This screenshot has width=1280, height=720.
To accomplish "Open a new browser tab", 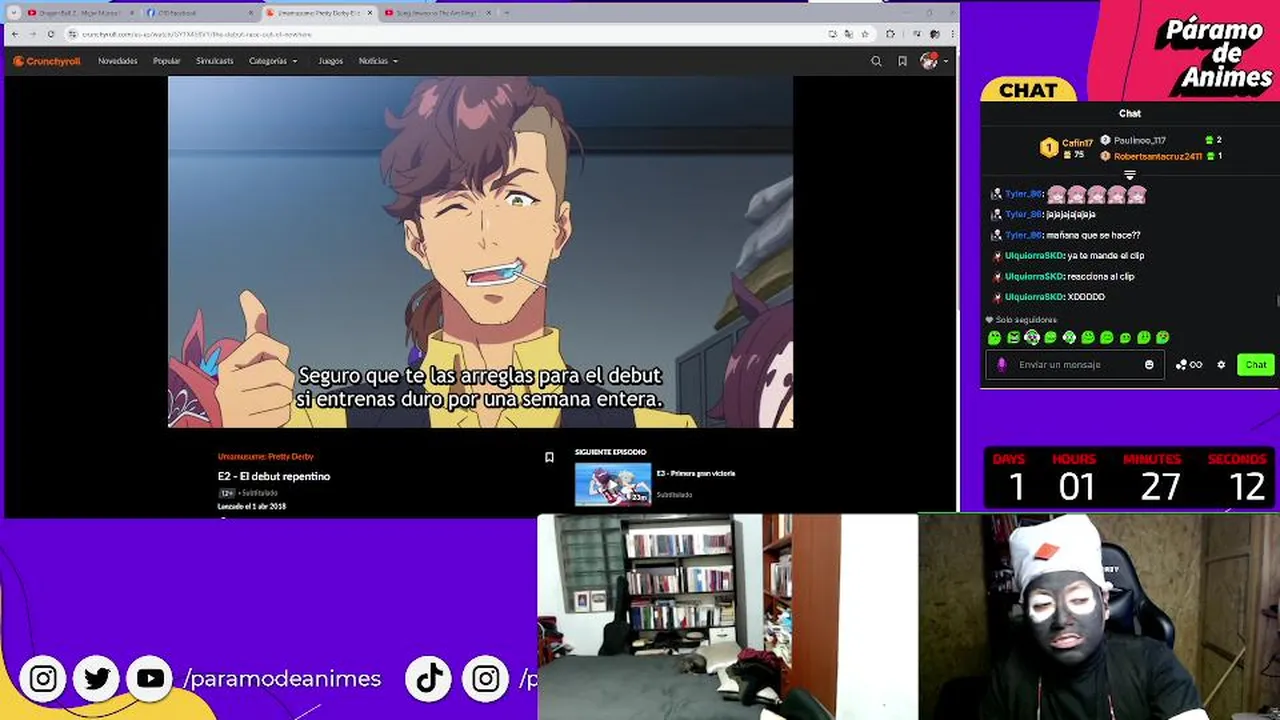I will [x=507, y=13].
